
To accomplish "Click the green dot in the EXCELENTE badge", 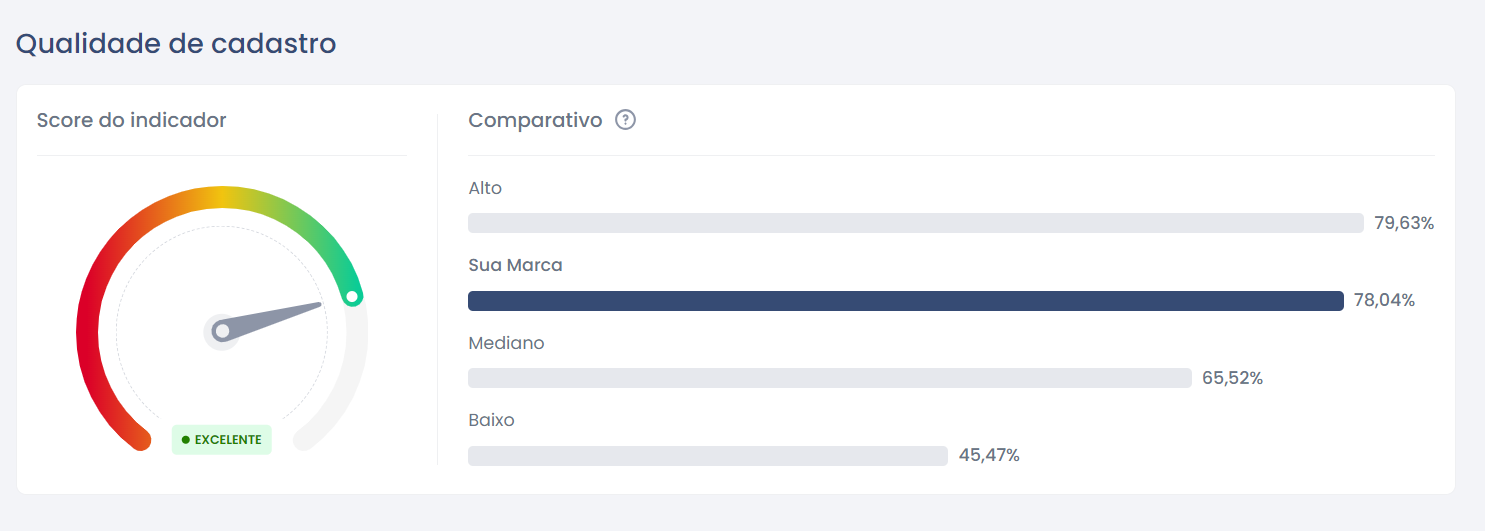I will (186, 440).
